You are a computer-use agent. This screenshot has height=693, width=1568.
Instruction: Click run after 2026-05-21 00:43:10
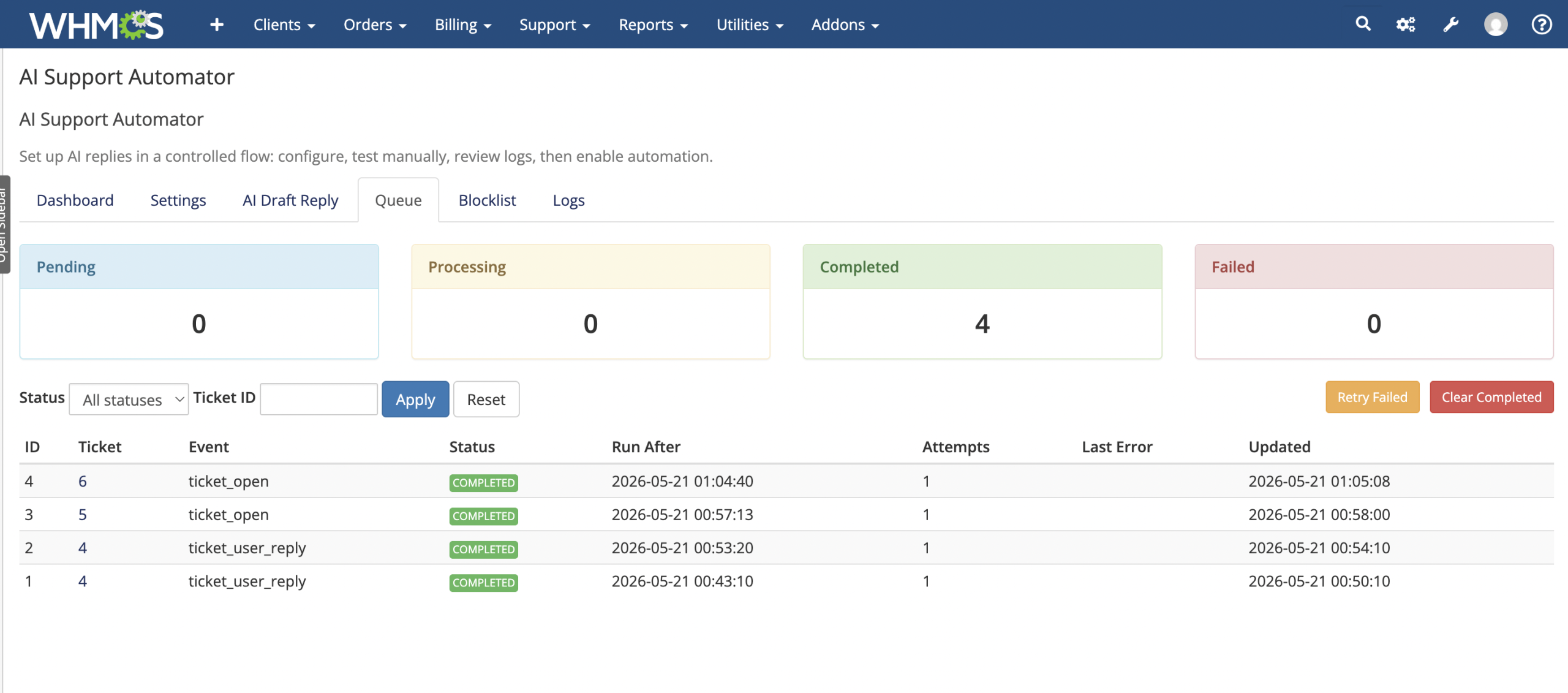pos(682,581)
